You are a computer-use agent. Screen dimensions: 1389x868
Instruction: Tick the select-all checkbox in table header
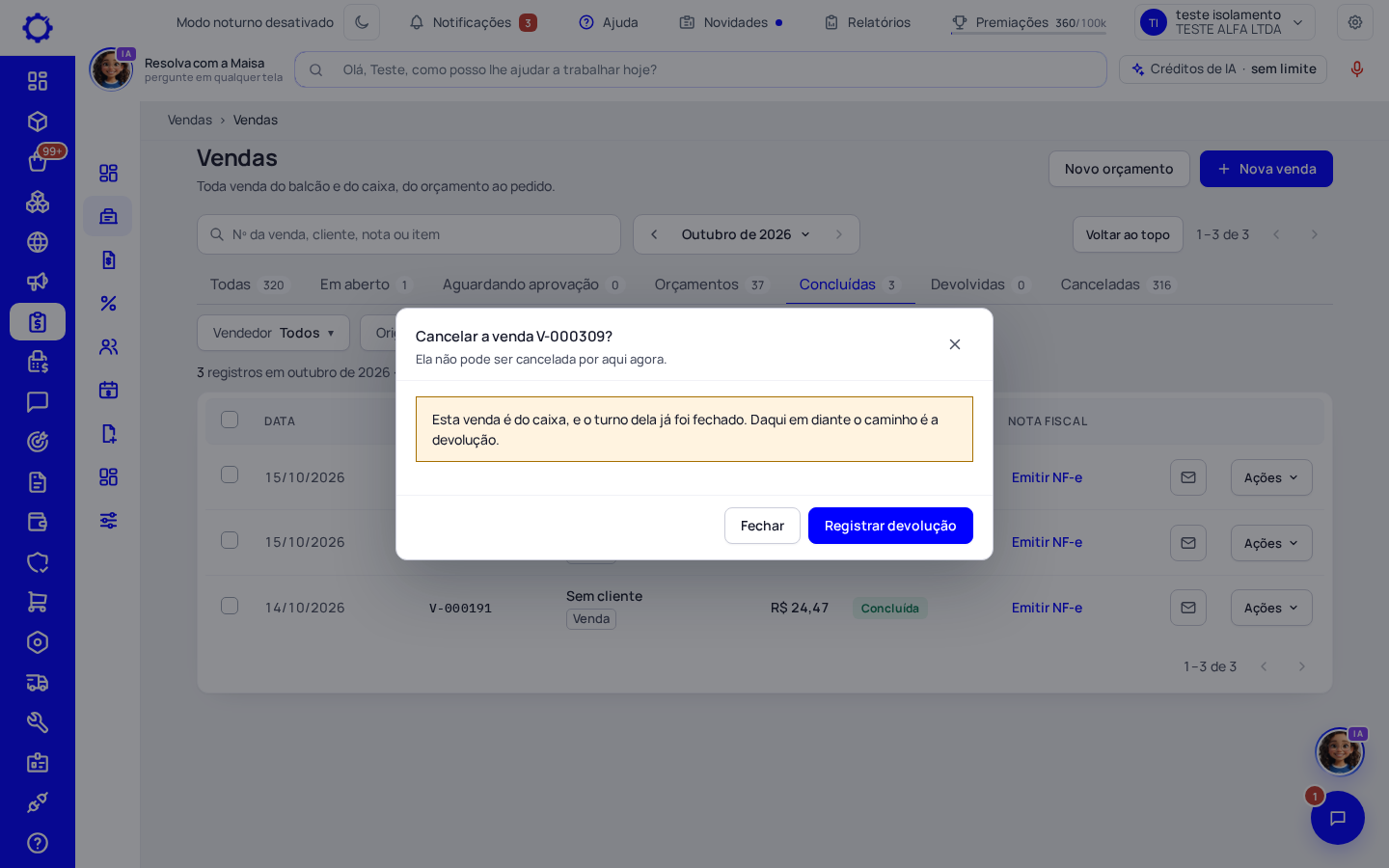tap(230, 420)
